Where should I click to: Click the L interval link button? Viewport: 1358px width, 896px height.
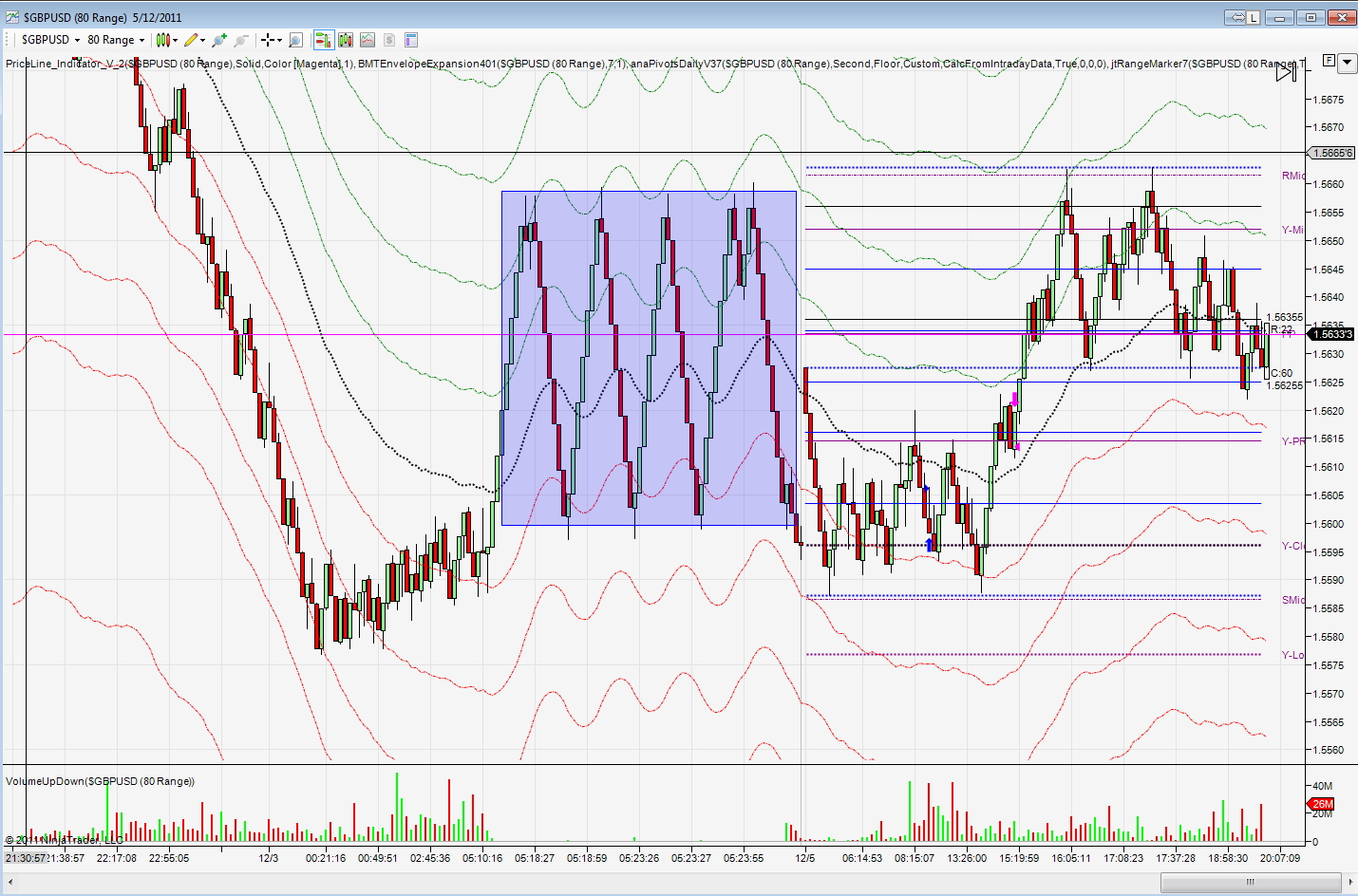coord(1254,17)
